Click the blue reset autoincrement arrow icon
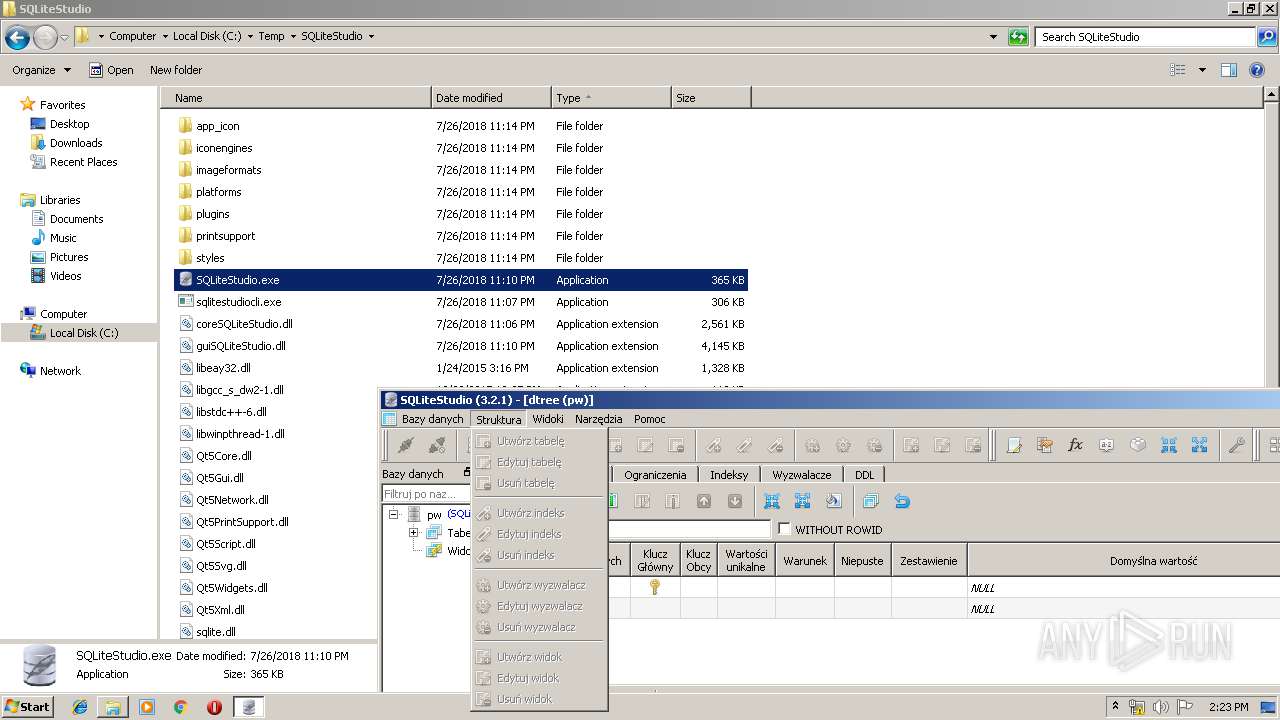Viewport: 1280px width, 720px height. [901, 501]
